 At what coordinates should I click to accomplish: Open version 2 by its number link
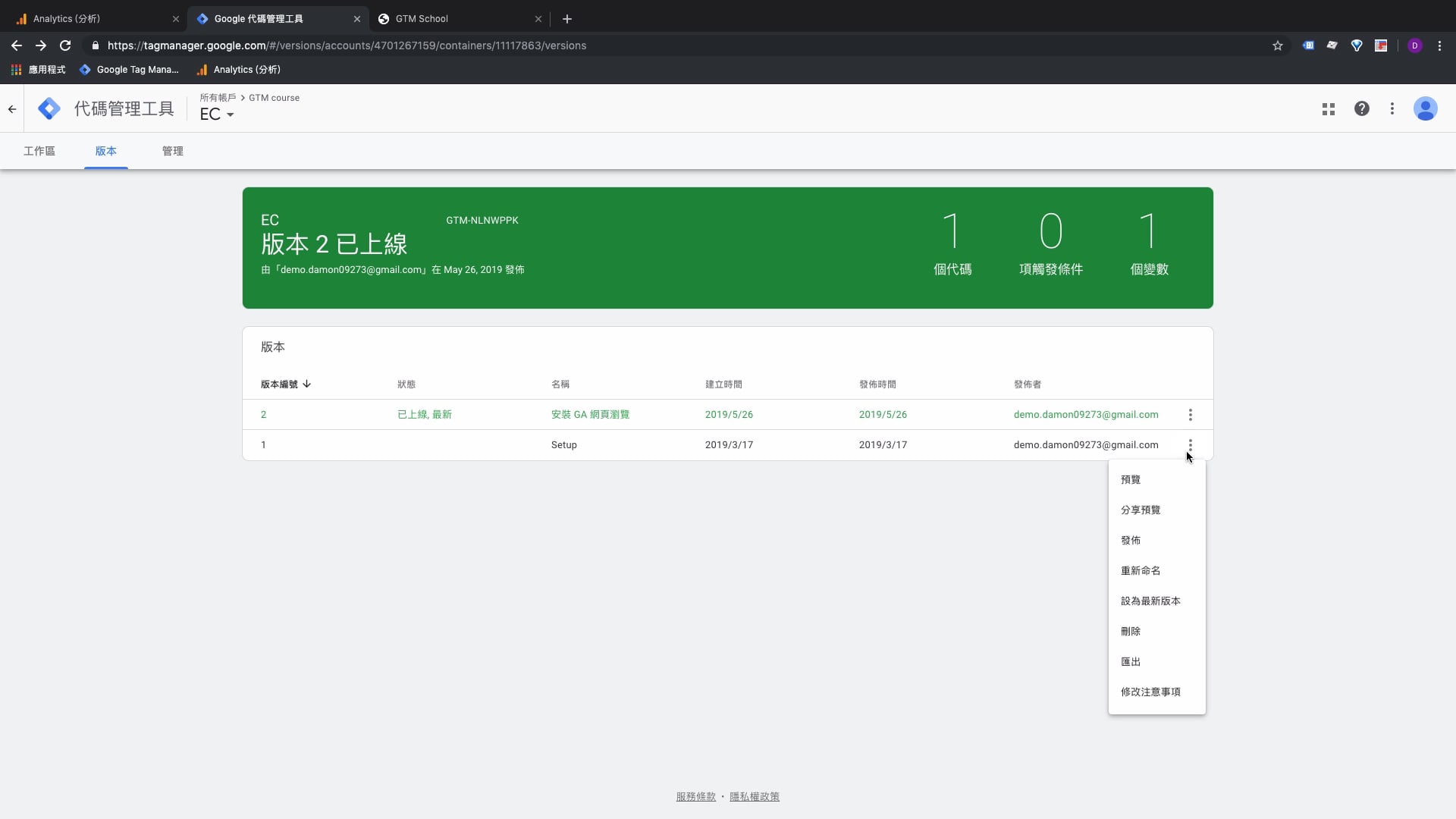click(264, 415)
